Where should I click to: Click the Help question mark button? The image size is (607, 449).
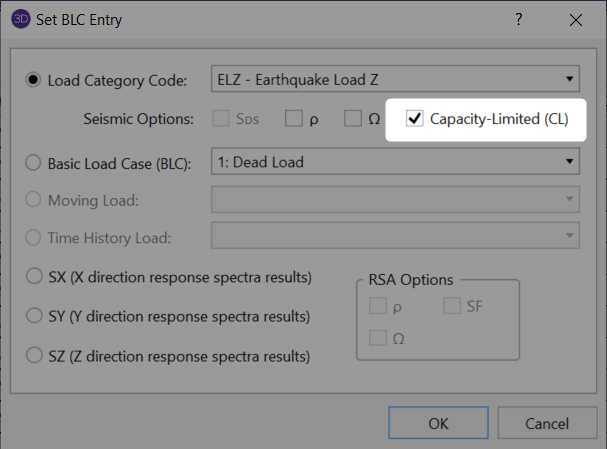click(x=518, y=20)
